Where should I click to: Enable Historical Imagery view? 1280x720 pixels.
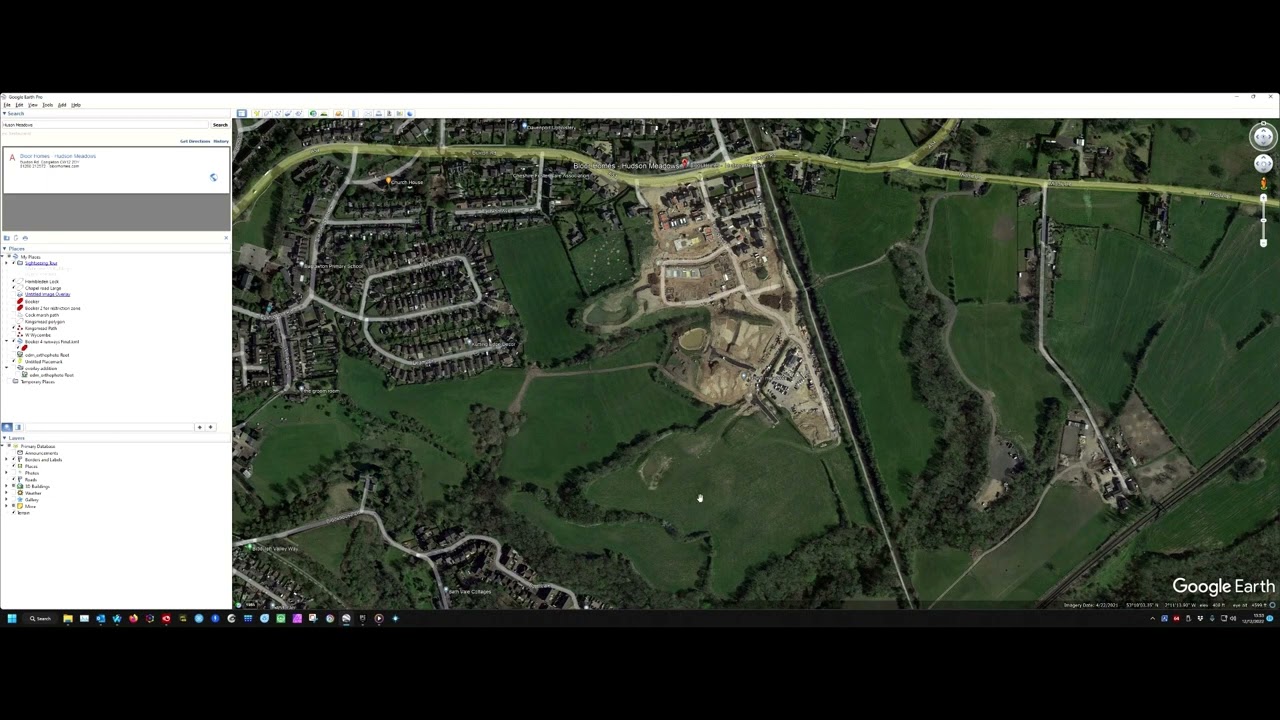(312, 113)
